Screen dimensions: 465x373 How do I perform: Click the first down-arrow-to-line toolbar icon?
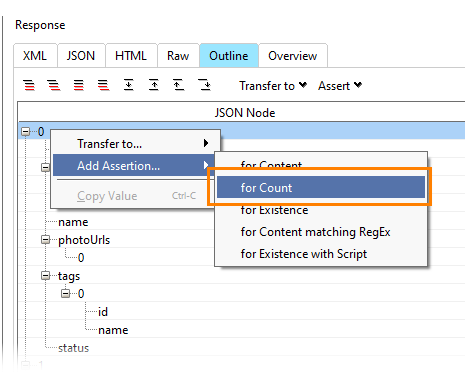point(129,85)
